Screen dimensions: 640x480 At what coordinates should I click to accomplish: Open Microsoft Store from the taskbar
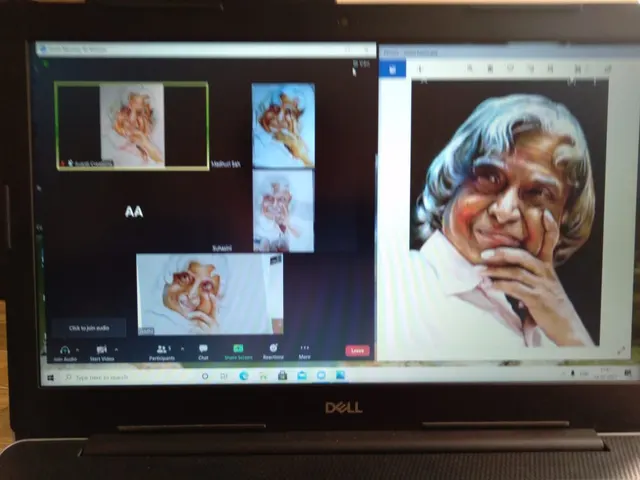pos(282,376)
